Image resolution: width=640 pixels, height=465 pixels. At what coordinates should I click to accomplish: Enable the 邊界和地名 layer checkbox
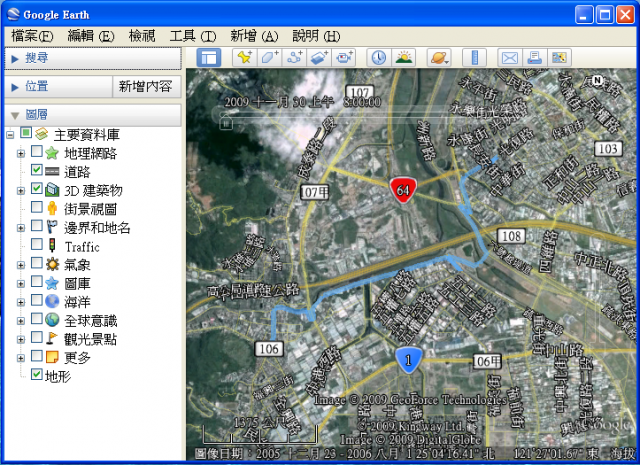pos(37,225)
